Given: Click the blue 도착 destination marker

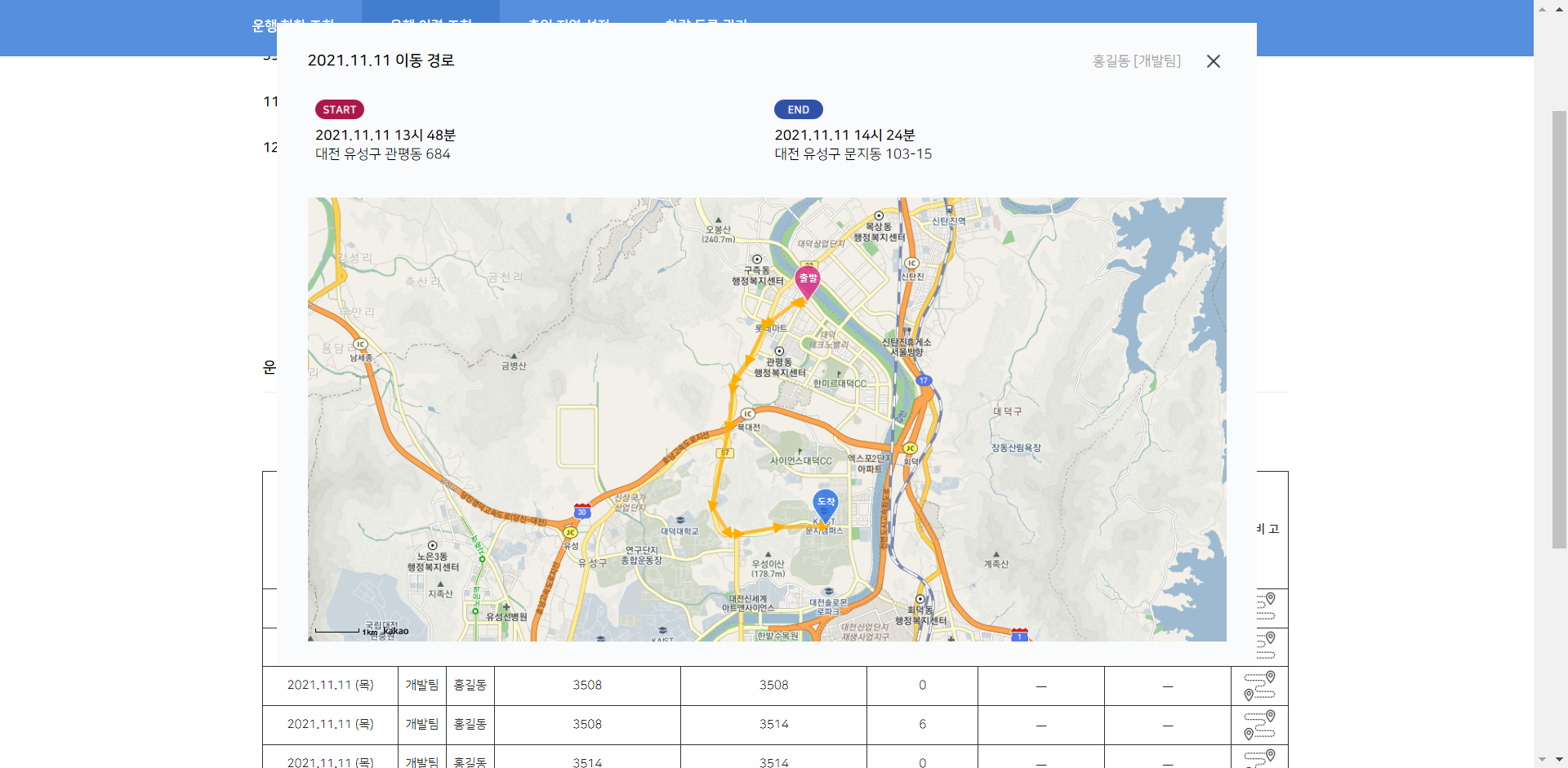Looking at the screenshot, I should point(826,504).
